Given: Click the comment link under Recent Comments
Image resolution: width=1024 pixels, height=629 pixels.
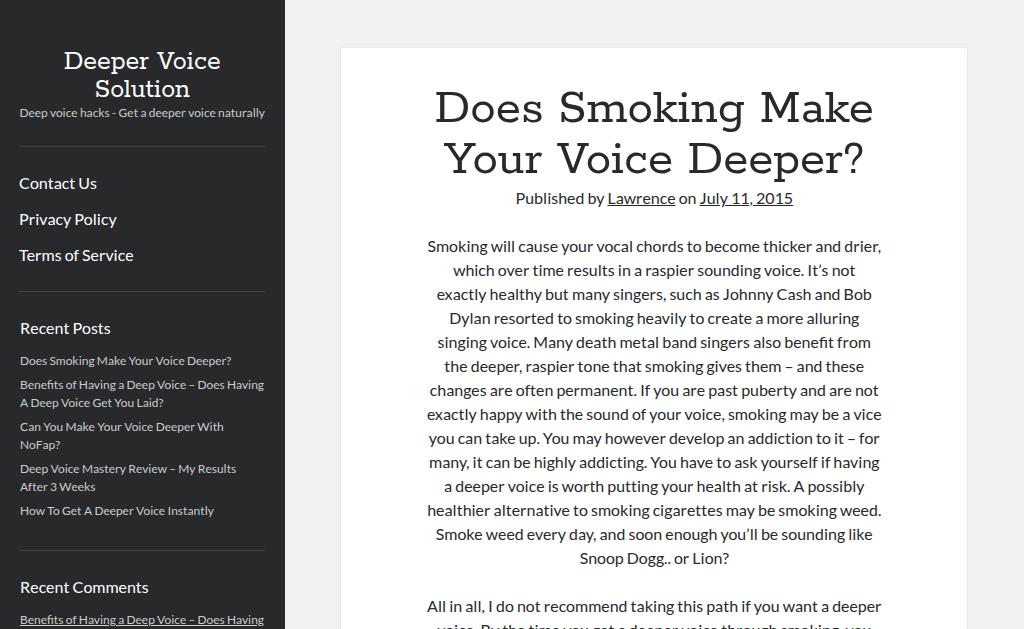Looking at the screenshot, I should [x=142, y=620].
